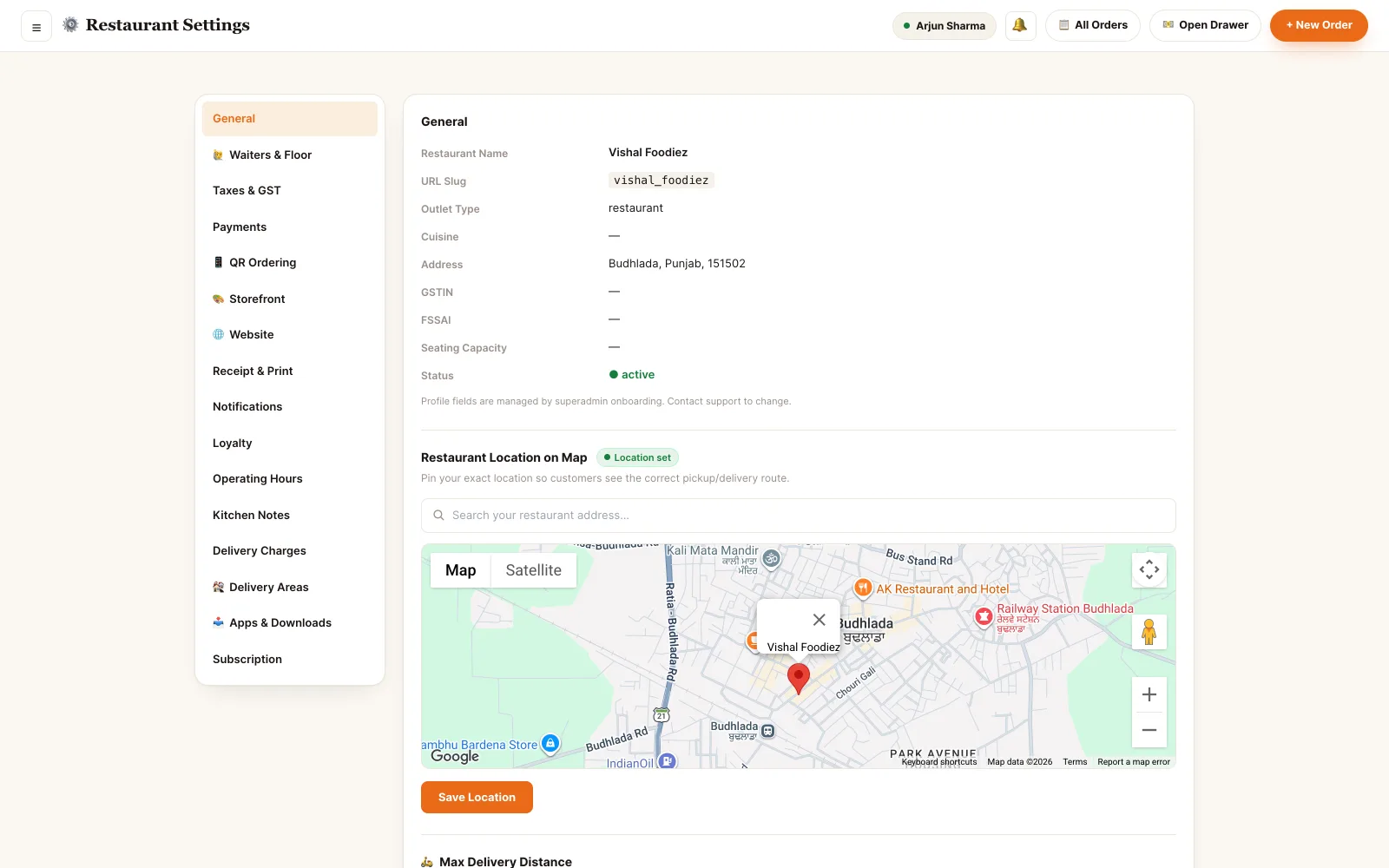The width and height of the screenshot is (1389, 868).
Task: Open the hamburger sidebar menu
Action: pyautogui.click(x=36, y=26)
